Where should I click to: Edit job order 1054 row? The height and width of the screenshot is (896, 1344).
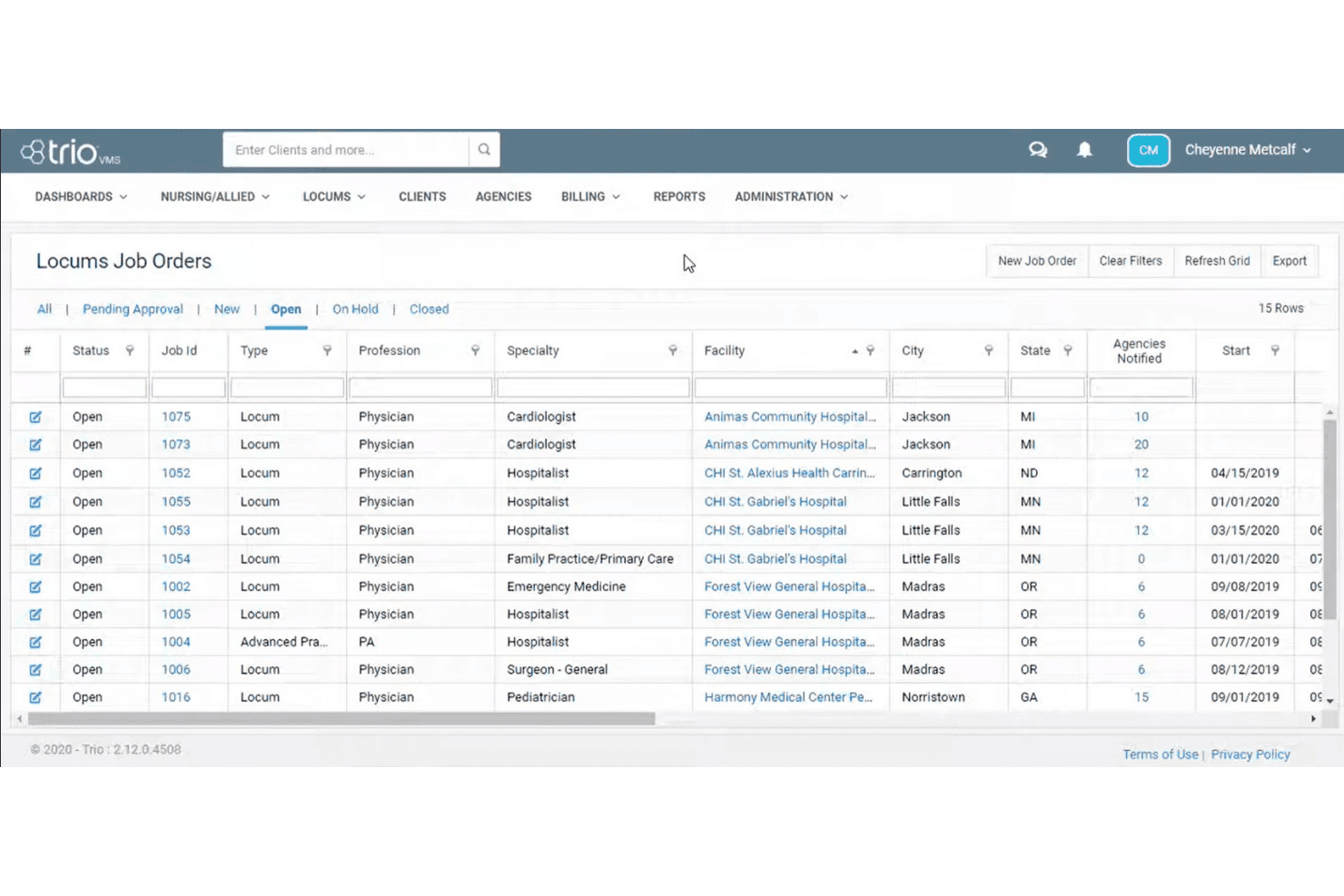click(x=35, y=559)
